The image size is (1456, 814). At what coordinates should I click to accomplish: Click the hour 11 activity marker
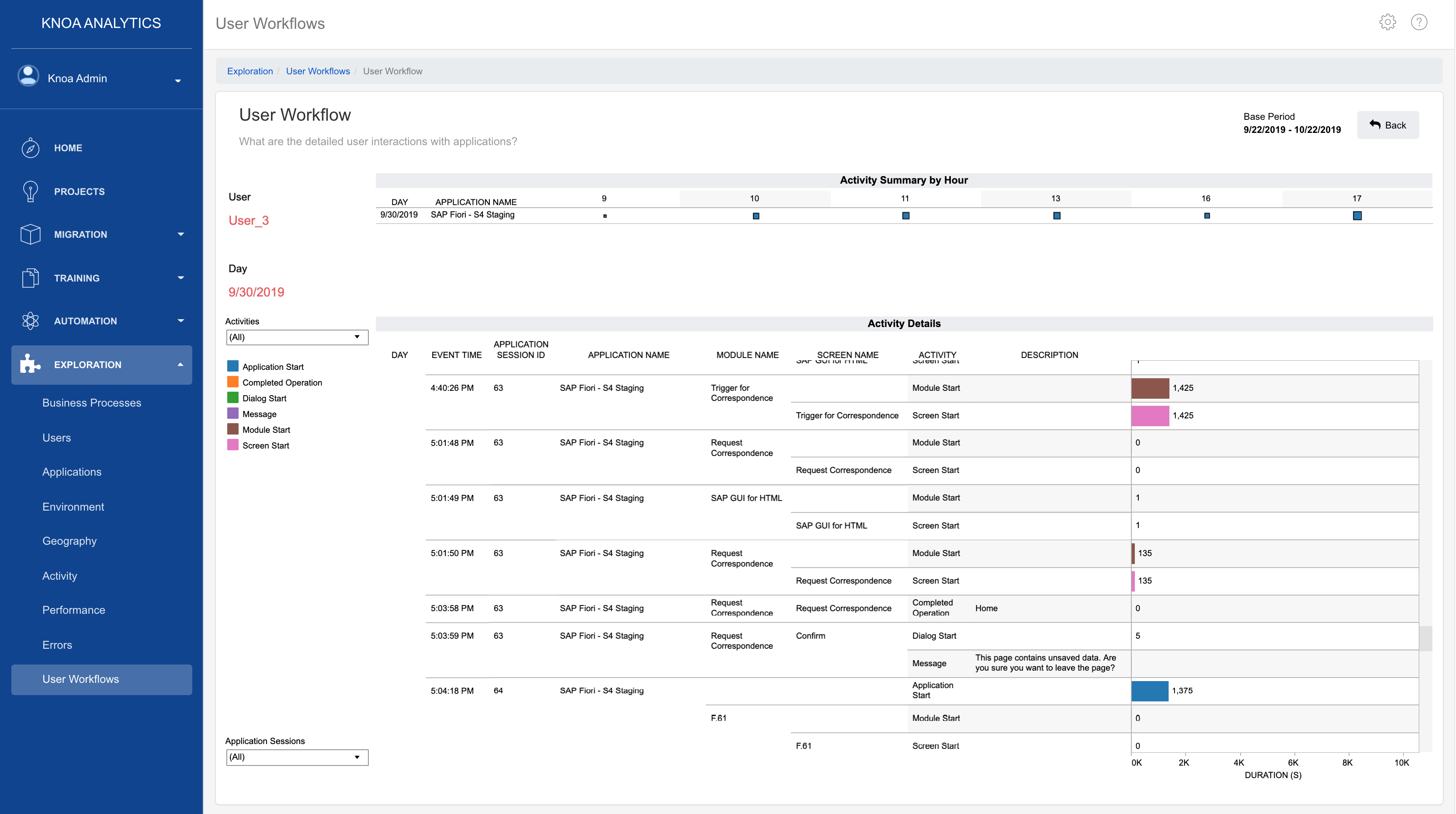905,216
